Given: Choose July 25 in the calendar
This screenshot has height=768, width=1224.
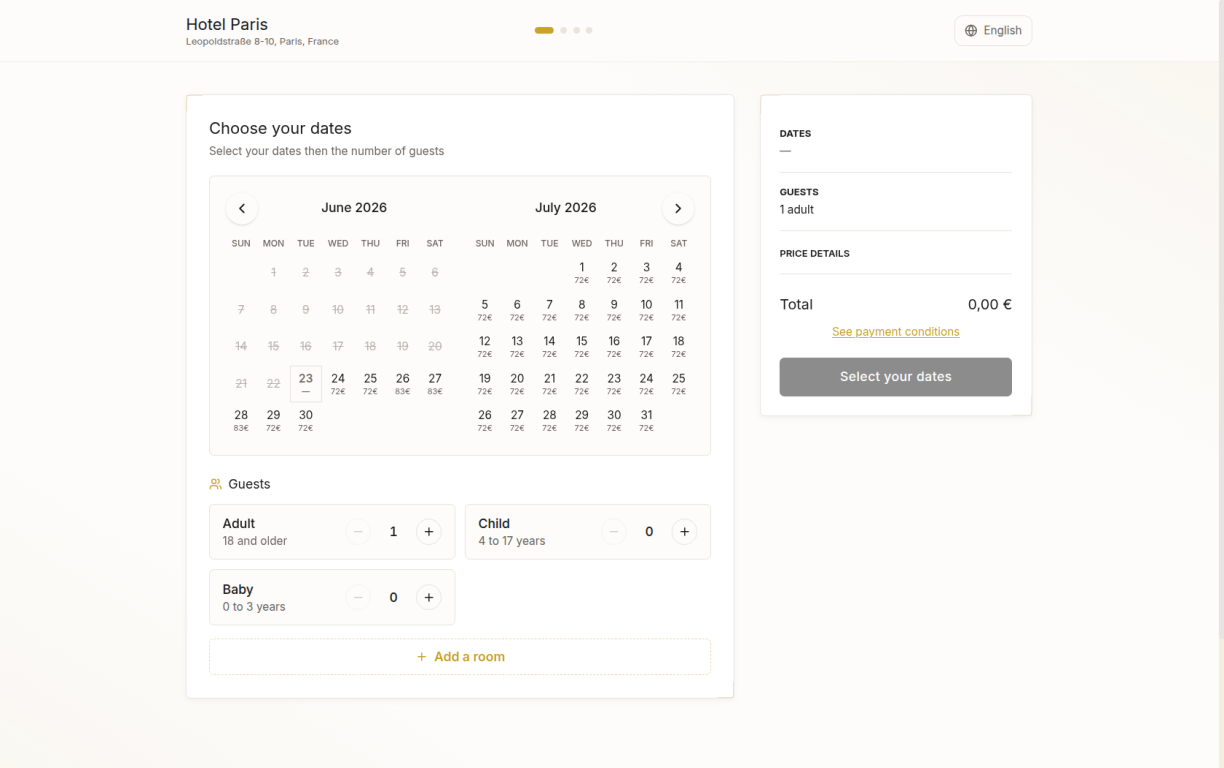Looking at the screenshot, I should 679,384.
